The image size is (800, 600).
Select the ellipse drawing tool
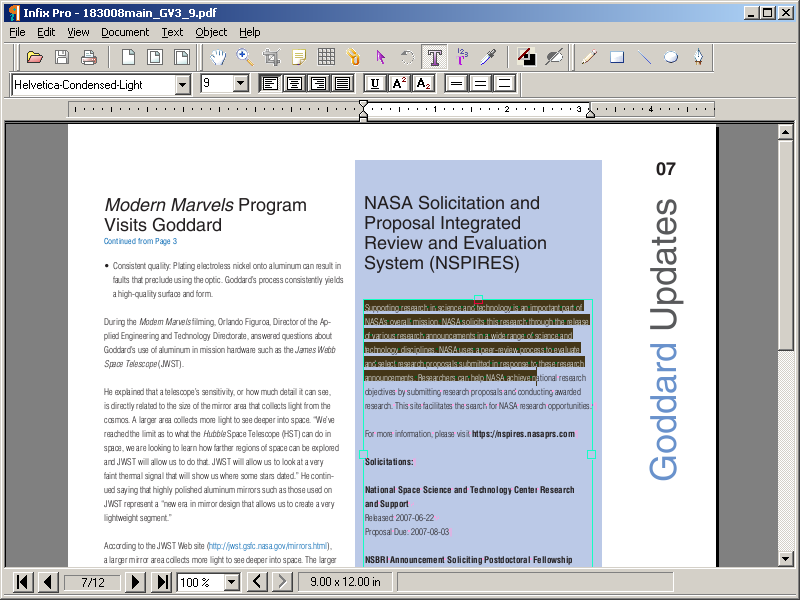pos(671,57)
